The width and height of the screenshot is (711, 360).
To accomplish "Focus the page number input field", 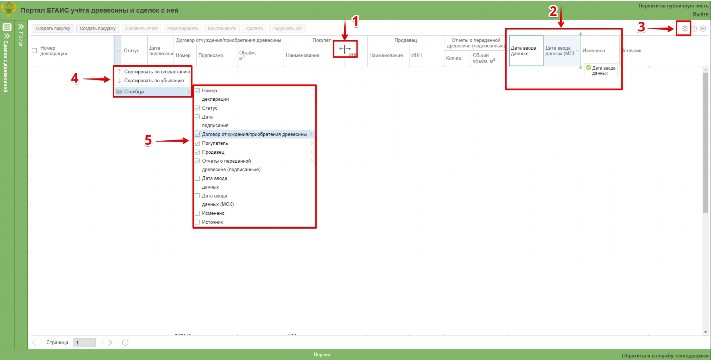I will (x=84, y=343).
